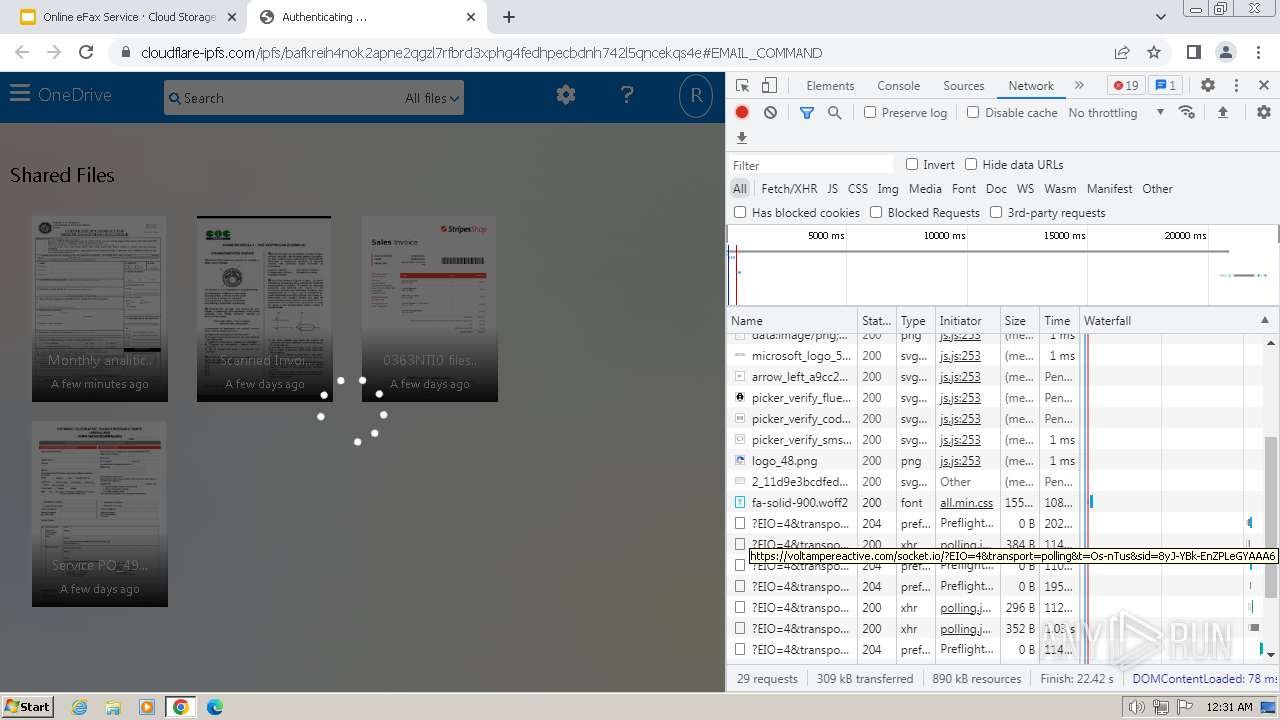Click the import HAR upload icon

click(x=1222, y=113)
